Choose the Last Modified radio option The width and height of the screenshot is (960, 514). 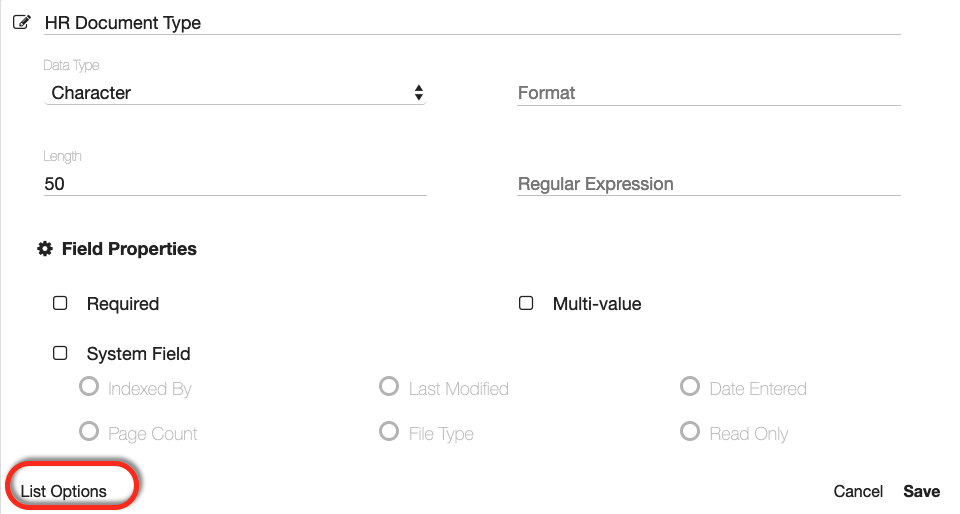click(x=389, y=386)
